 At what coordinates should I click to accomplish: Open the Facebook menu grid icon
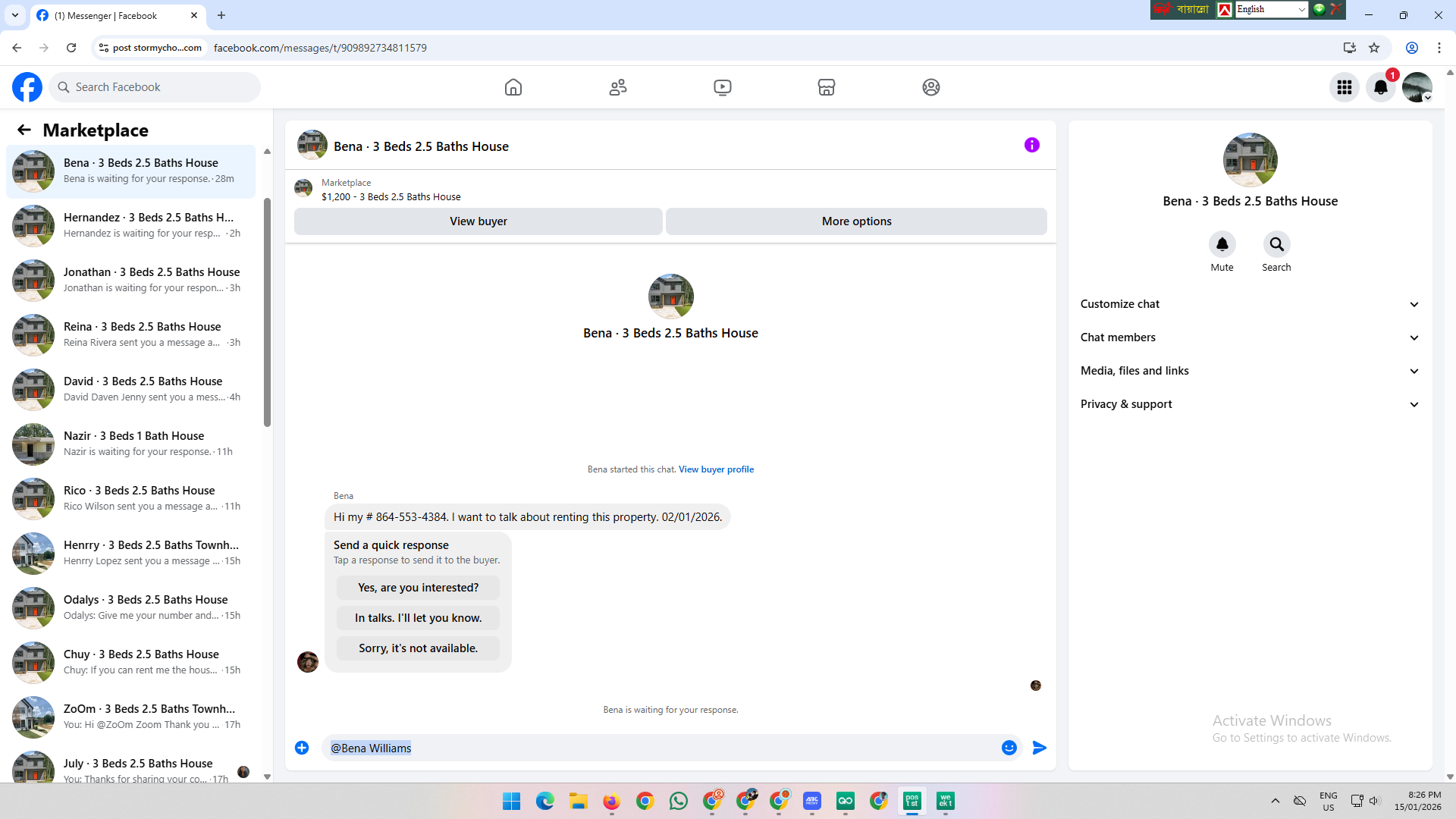coord(1345,87)
